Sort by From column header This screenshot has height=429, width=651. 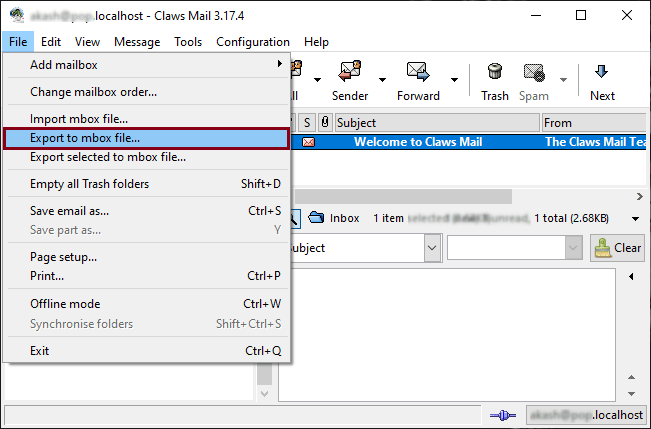pyautogui.click(x=594, y=123)
